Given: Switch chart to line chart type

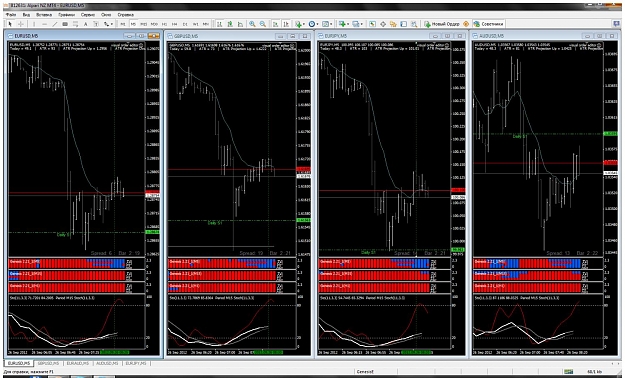Looking at the screenshot, I should 240,24.
